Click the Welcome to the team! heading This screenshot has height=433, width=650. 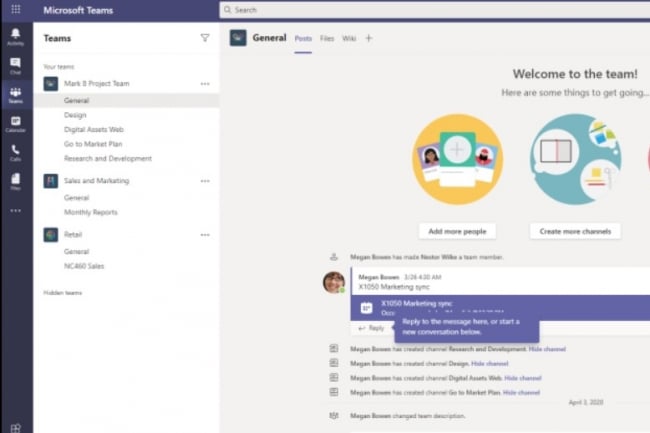[575, 74]
